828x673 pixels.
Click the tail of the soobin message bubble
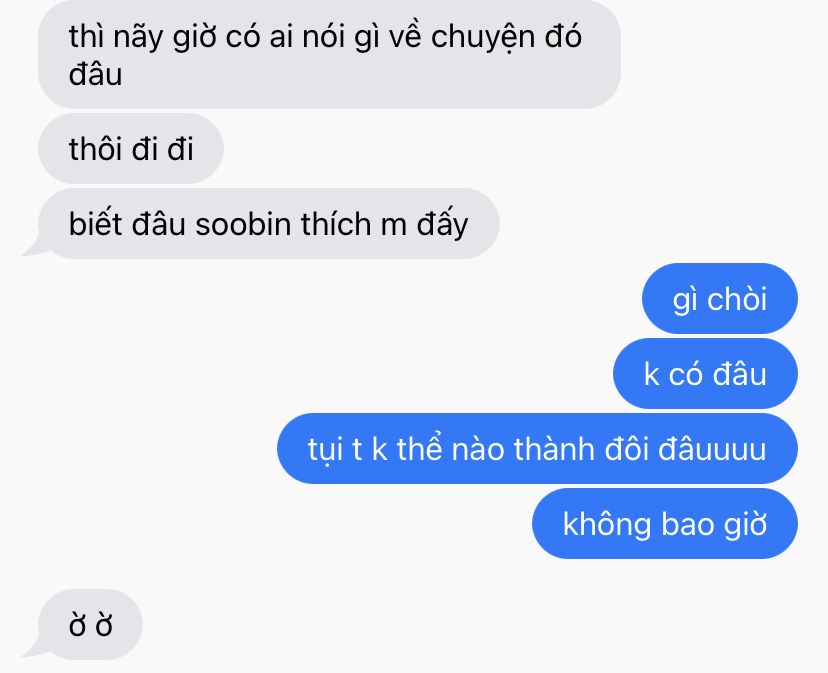[x=33, y=249]
